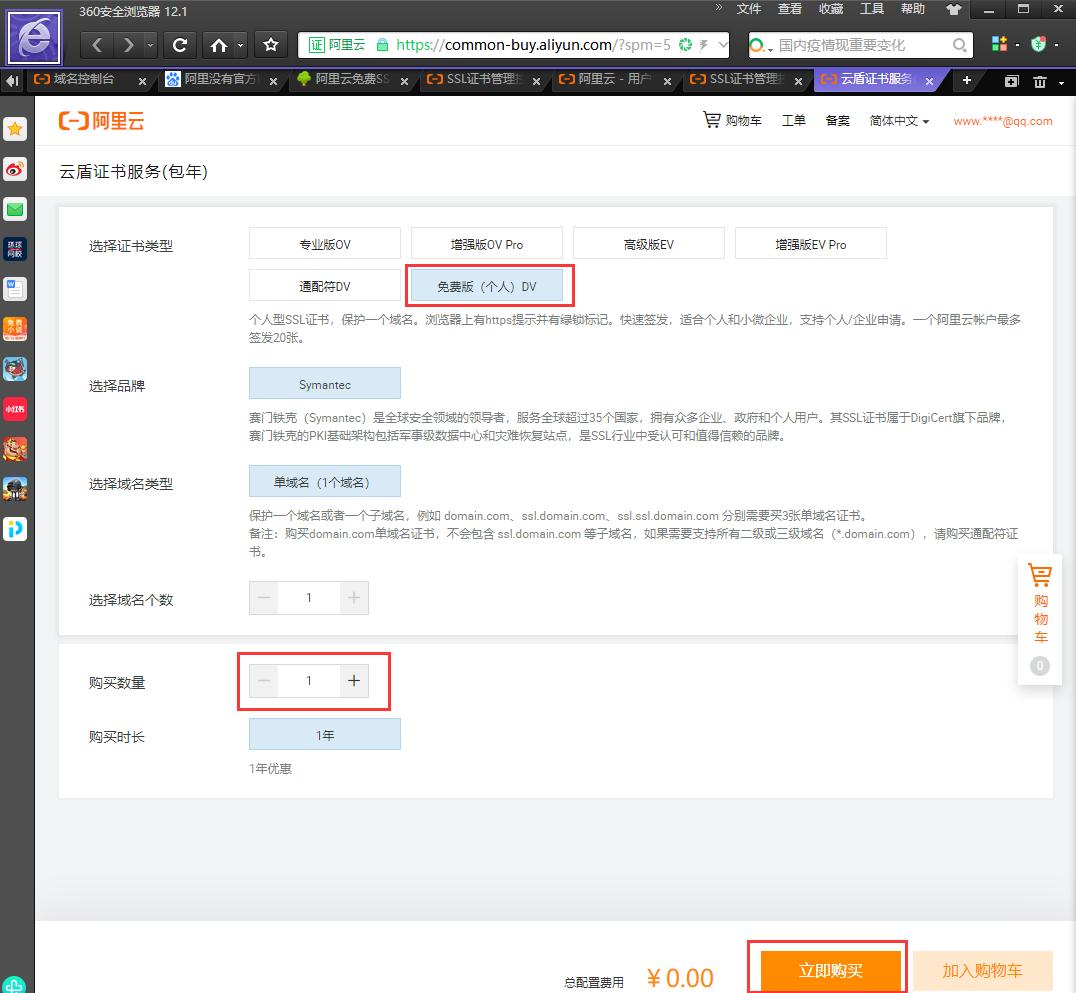The height and width of the screenshot is (993, 1076).
Task: Open 免费小说 from the sidebar
Action: 15,329
